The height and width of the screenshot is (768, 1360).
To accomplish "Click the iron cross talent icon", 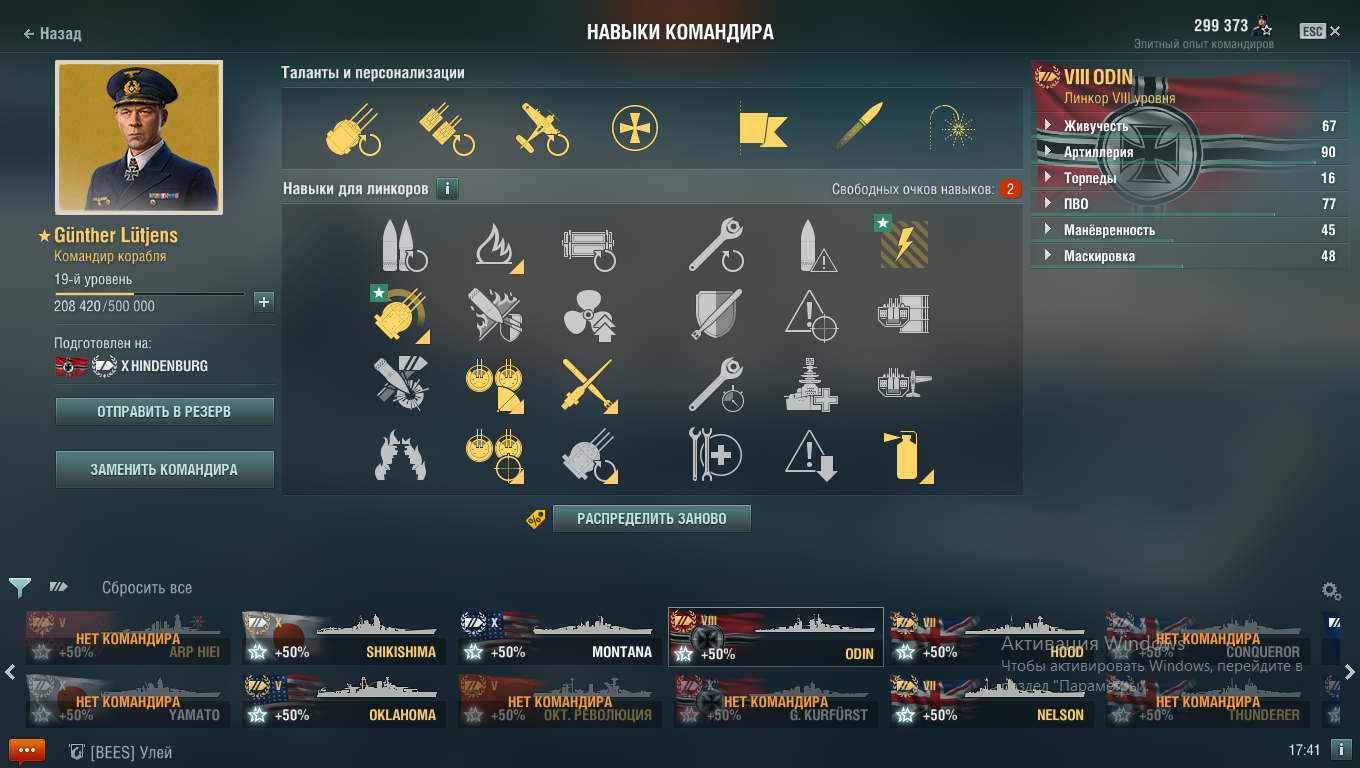I will tap(635, 129).
